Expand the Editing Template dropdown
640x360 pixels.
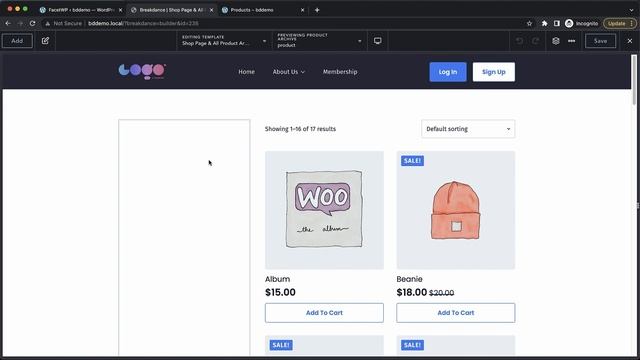224,41
